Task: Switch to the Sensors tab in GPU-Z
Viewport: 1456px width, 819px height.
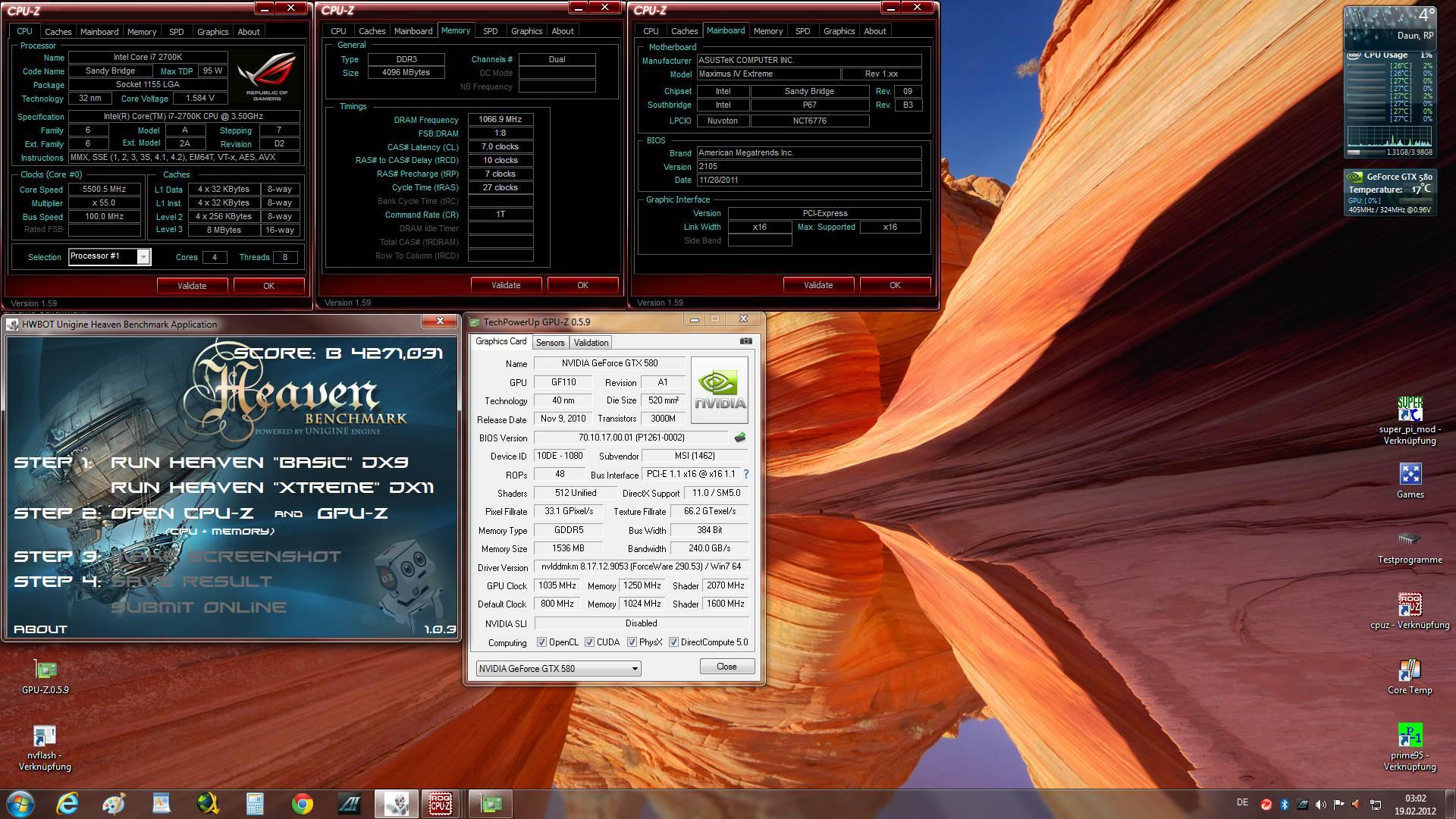Action: 550,342
